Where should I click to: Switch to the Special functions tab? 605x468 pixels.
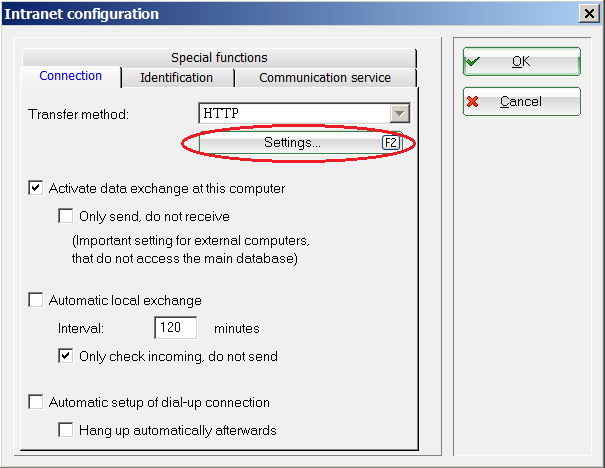(x=219, y=58)
